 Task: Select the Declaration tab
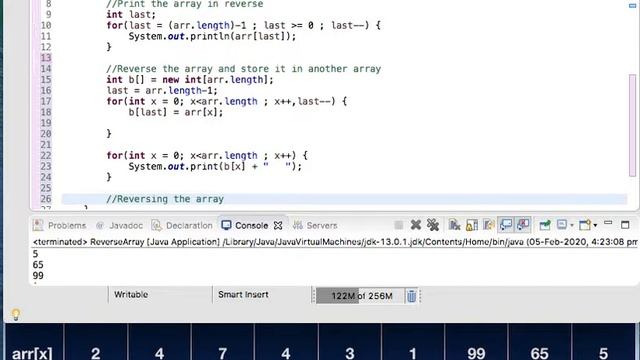pyautogui.click(x=182, y=225)
